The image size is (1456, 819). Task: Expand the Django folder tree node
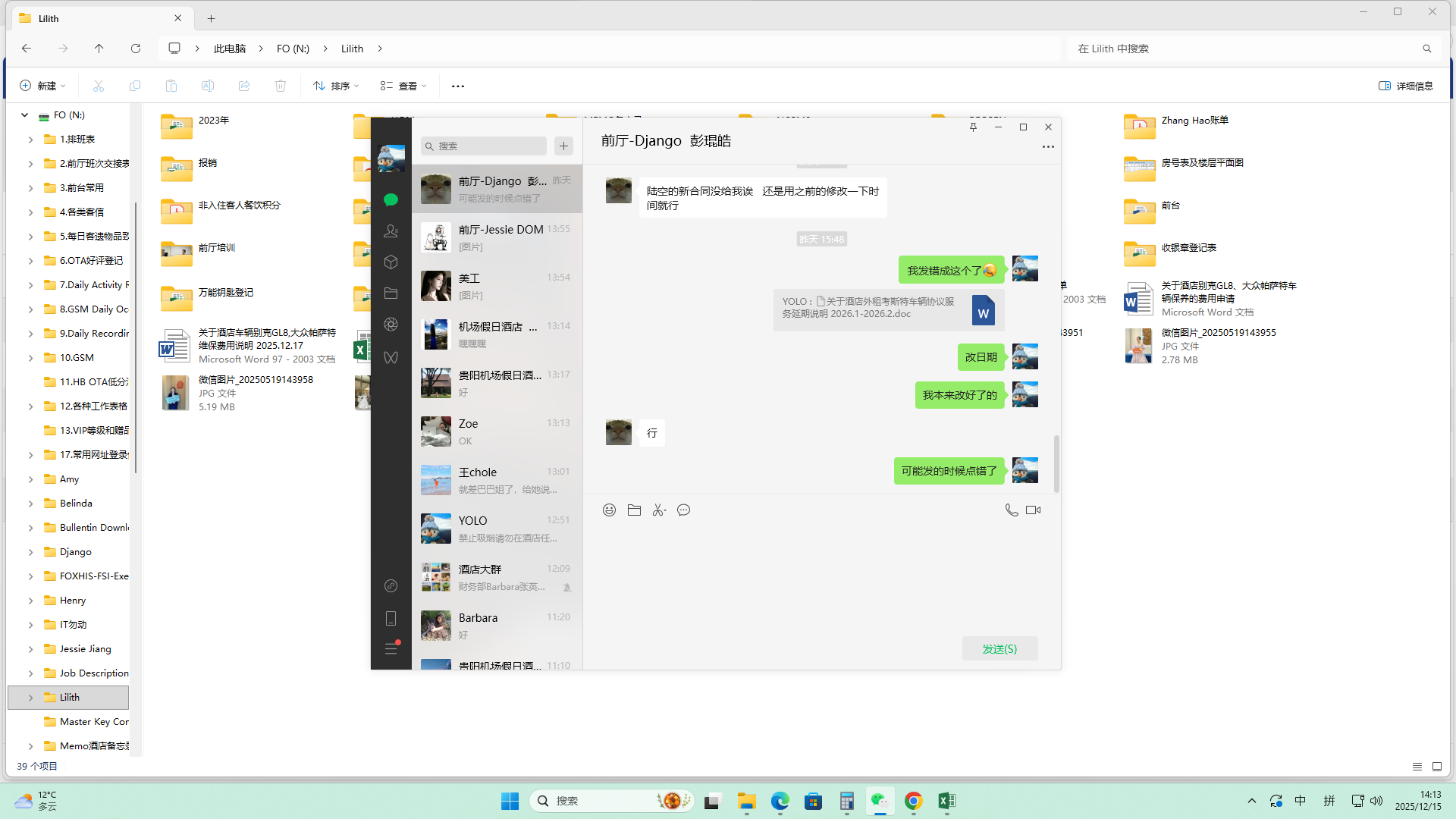30,552
